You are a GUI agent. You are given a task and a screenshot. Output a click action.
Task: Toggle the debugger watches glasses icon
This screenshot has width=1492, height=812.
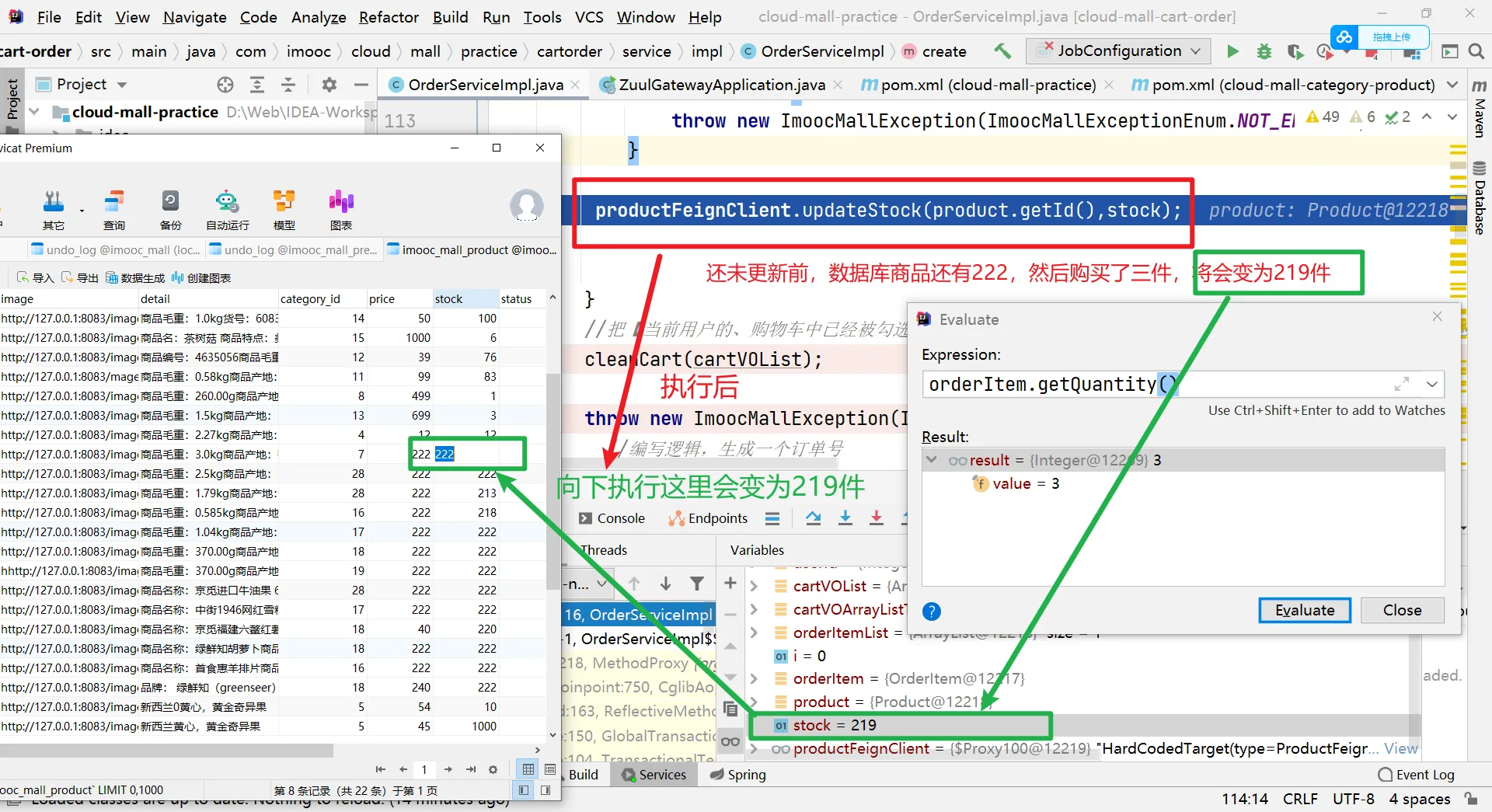tap(730, 741)
